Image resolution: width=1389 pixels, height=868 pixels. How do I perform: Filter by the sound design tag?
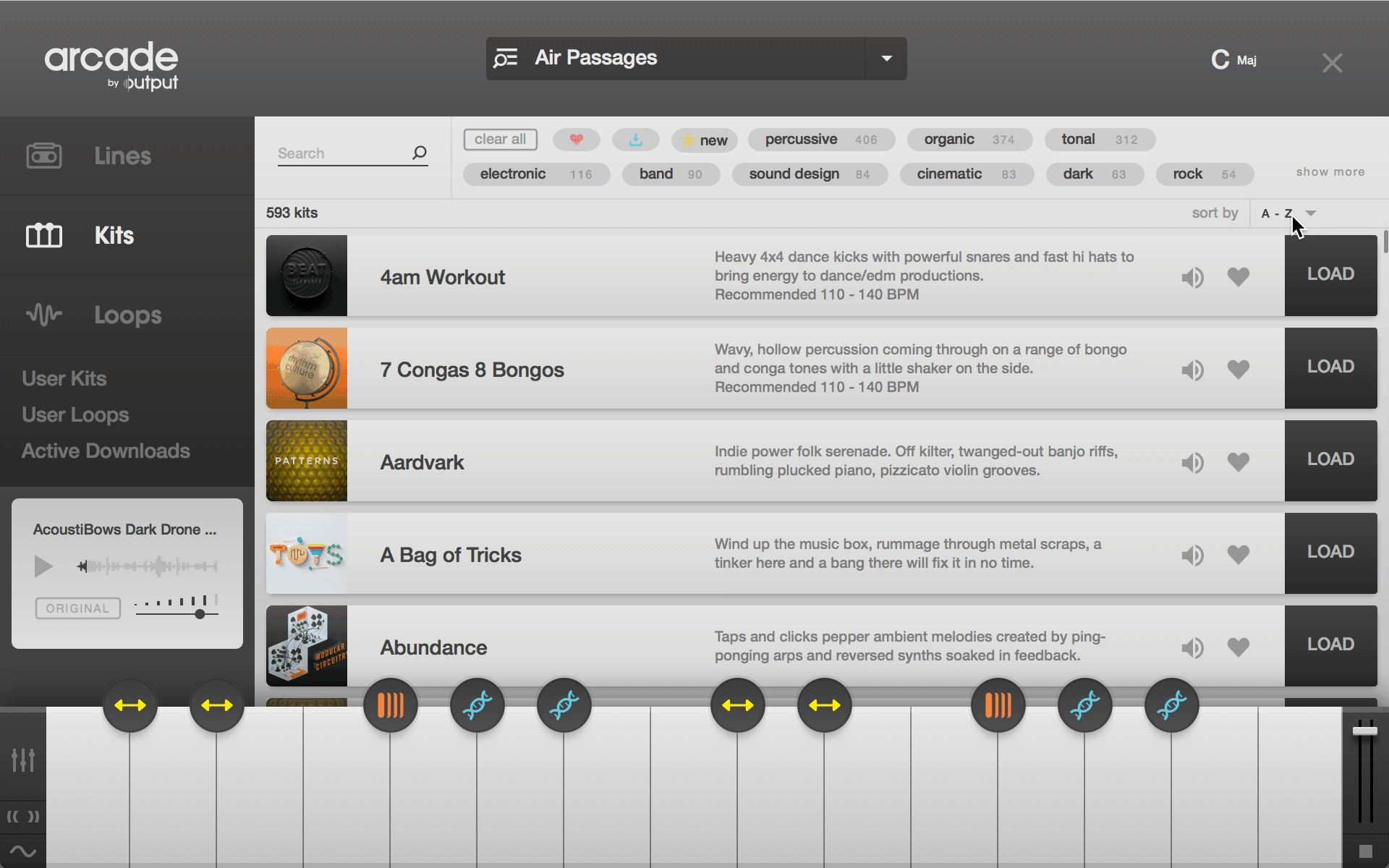810,174
